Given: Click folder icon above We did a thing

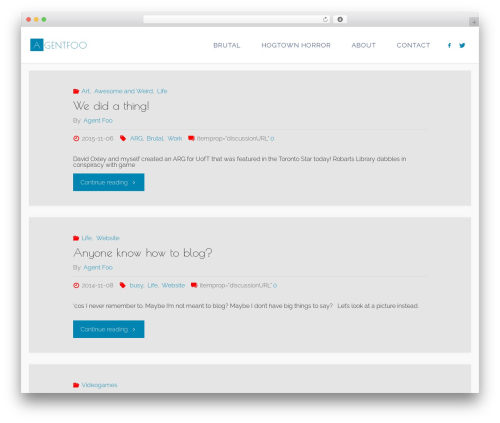Looking at the screenshot, I should (76, 91).
